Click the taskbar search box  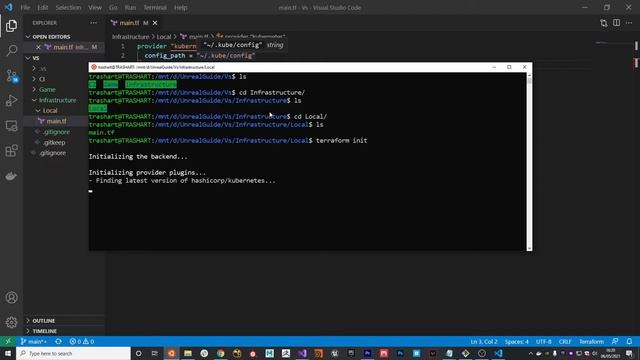[73, 353]
